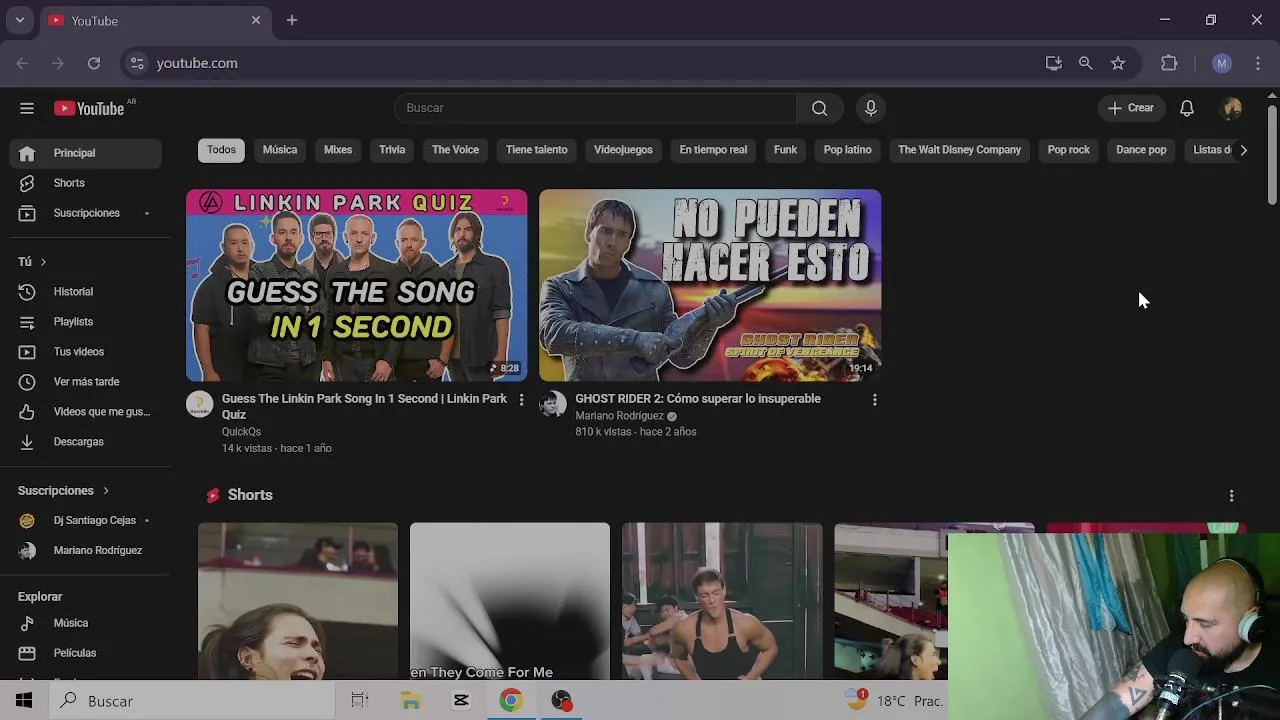This screenshot has height=720, width=1280.
Task: Select the Videojuegos filter chip
Action: 623,150
